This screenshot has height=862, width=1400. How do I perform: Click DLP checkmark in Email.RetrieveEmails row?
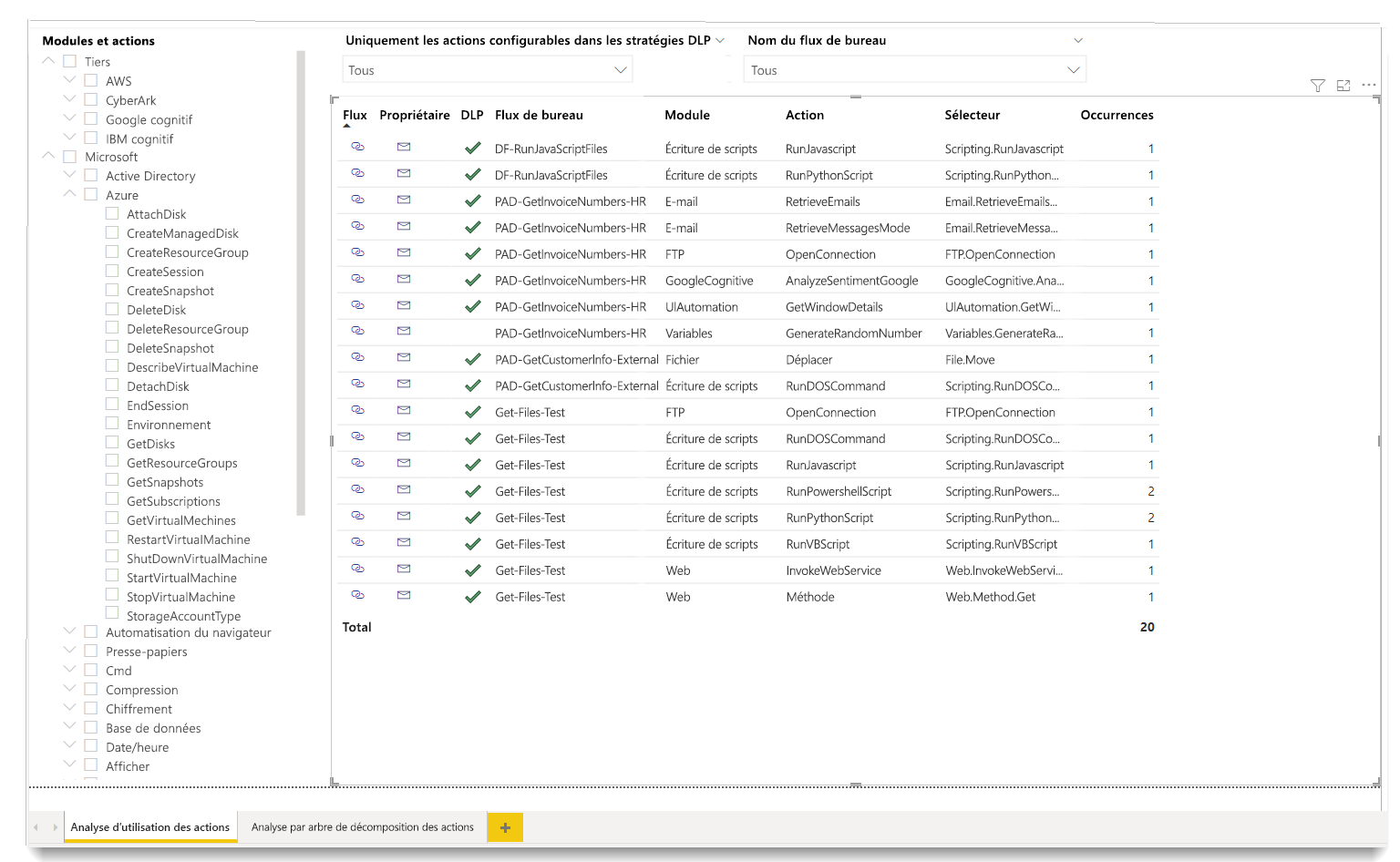tap(472, 200)
